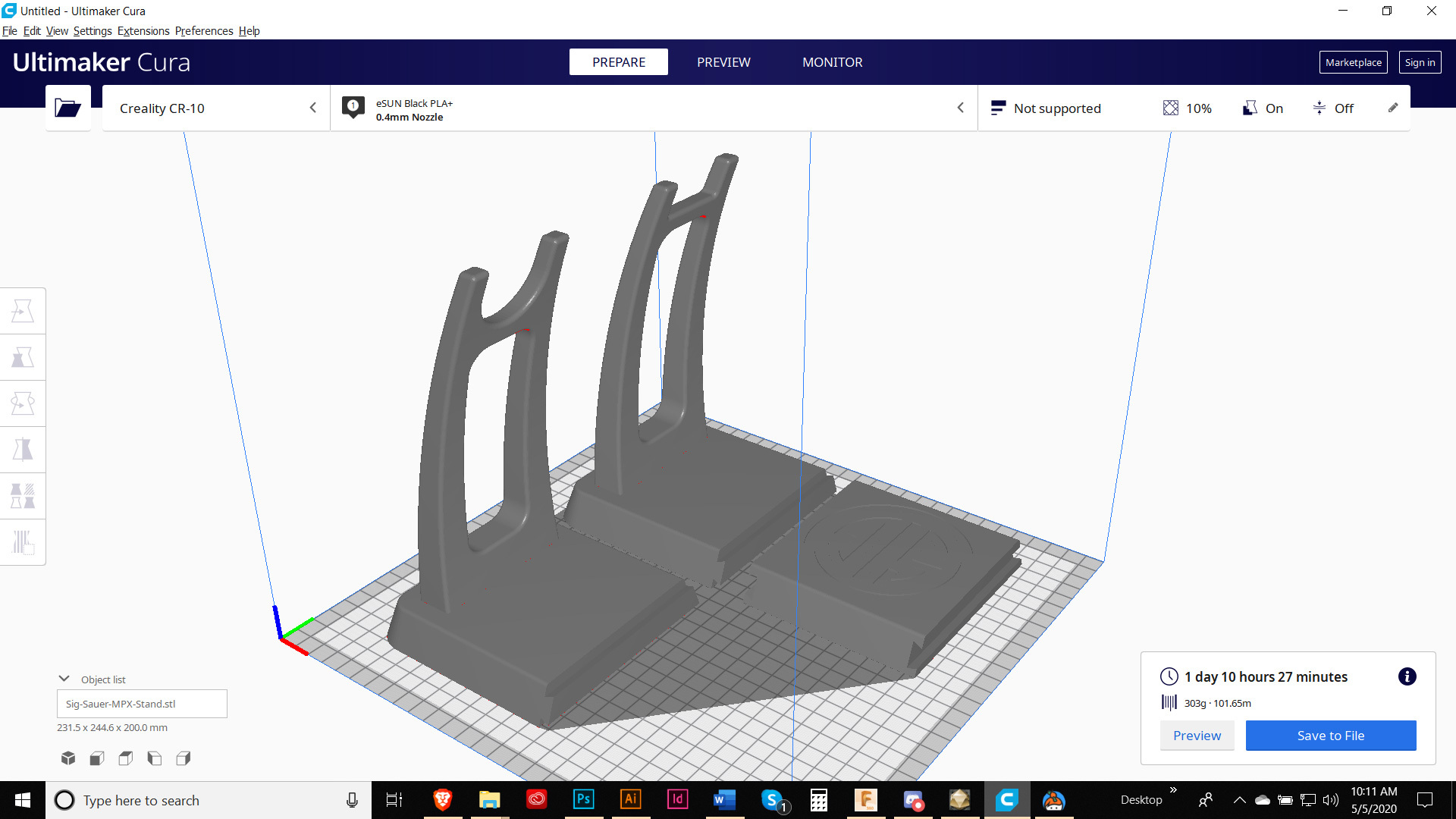Image resolution: width=1456 pixels, height=819 pixels.
Task: Open the Help menu
Action: pyautogui.click(x=249, y=31)
